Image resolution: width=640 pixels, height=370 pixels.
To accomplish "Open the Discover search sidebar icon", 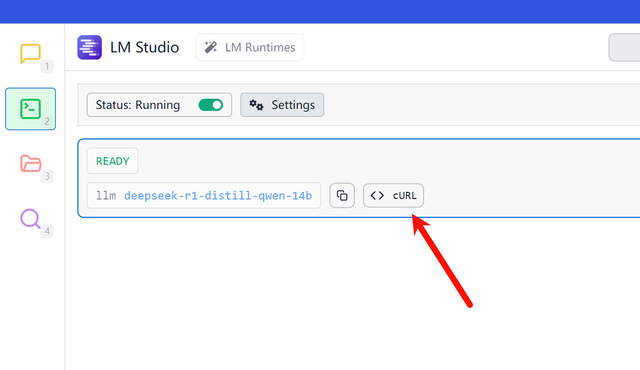I will 31,219.
